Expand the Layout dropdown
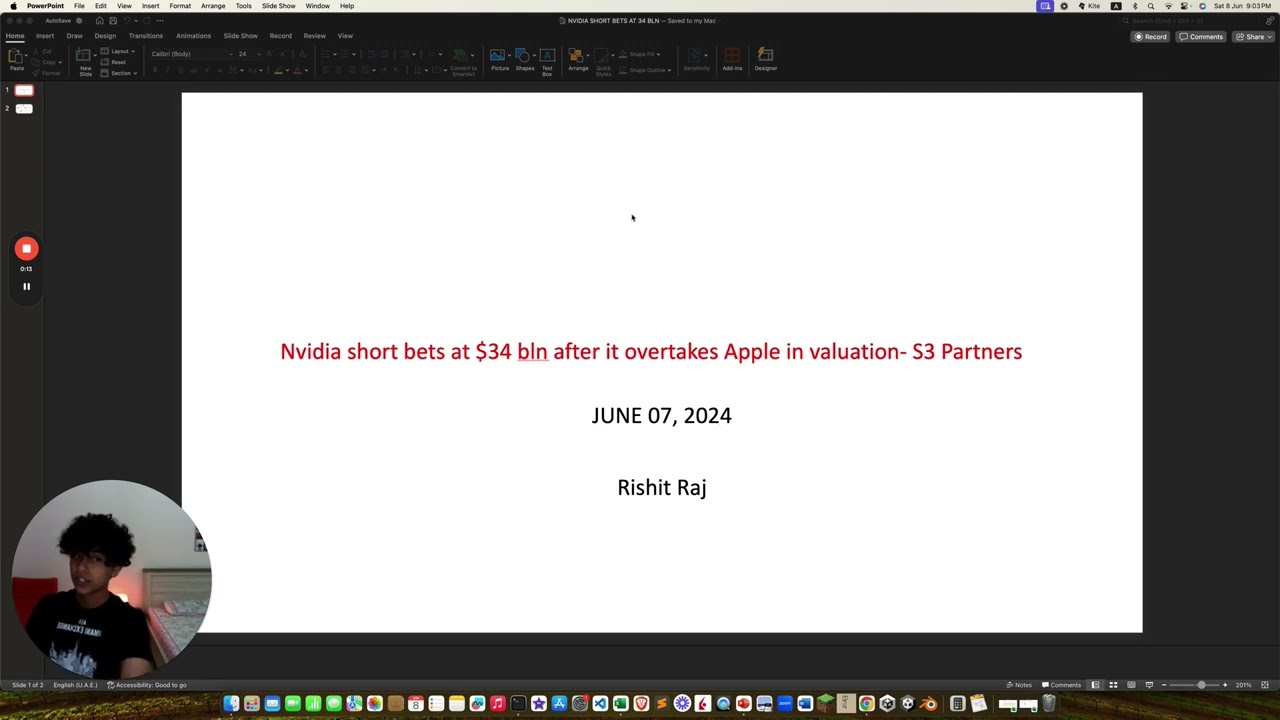Viewport: 1280px width, 720px height. [118, 51]
